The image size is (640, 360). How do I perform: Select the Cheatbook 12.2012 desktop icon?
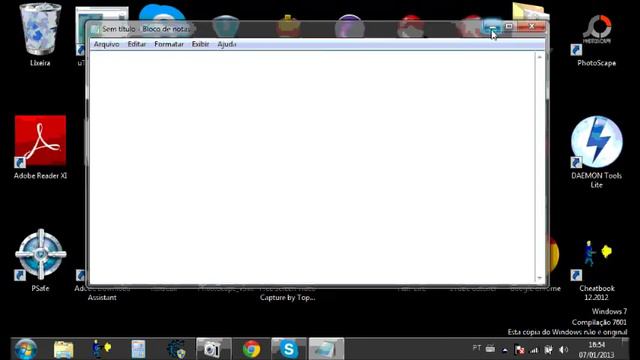[x=596, y=269]
